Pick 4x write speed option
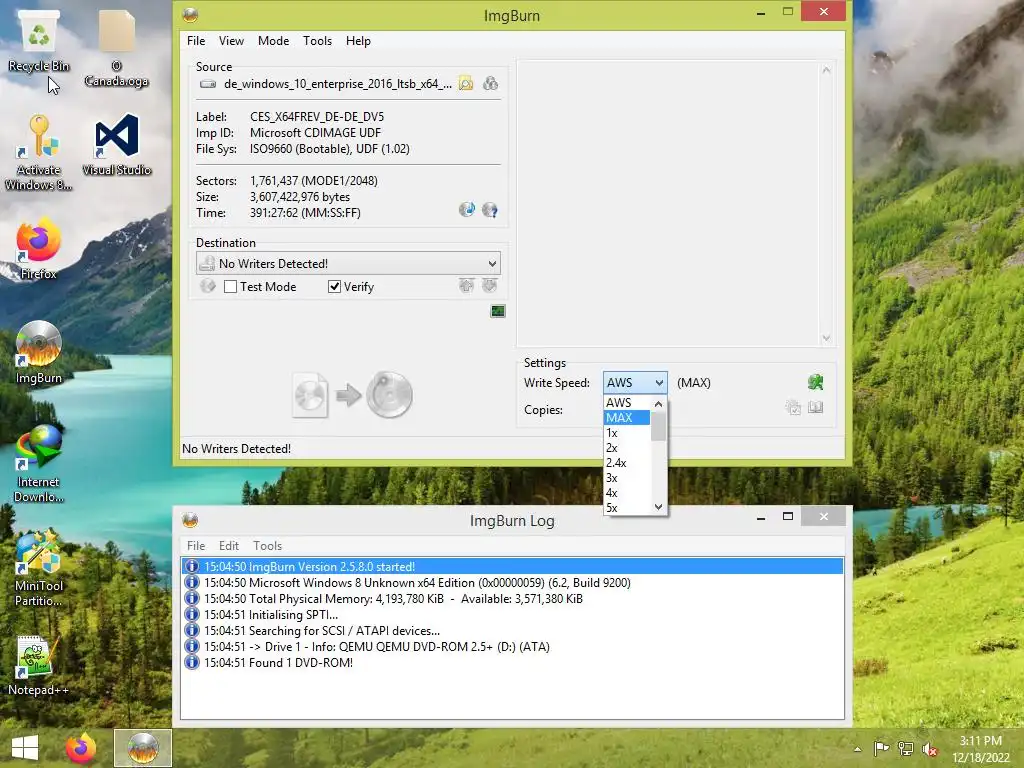1024x768 pixels. click(627, 493)
